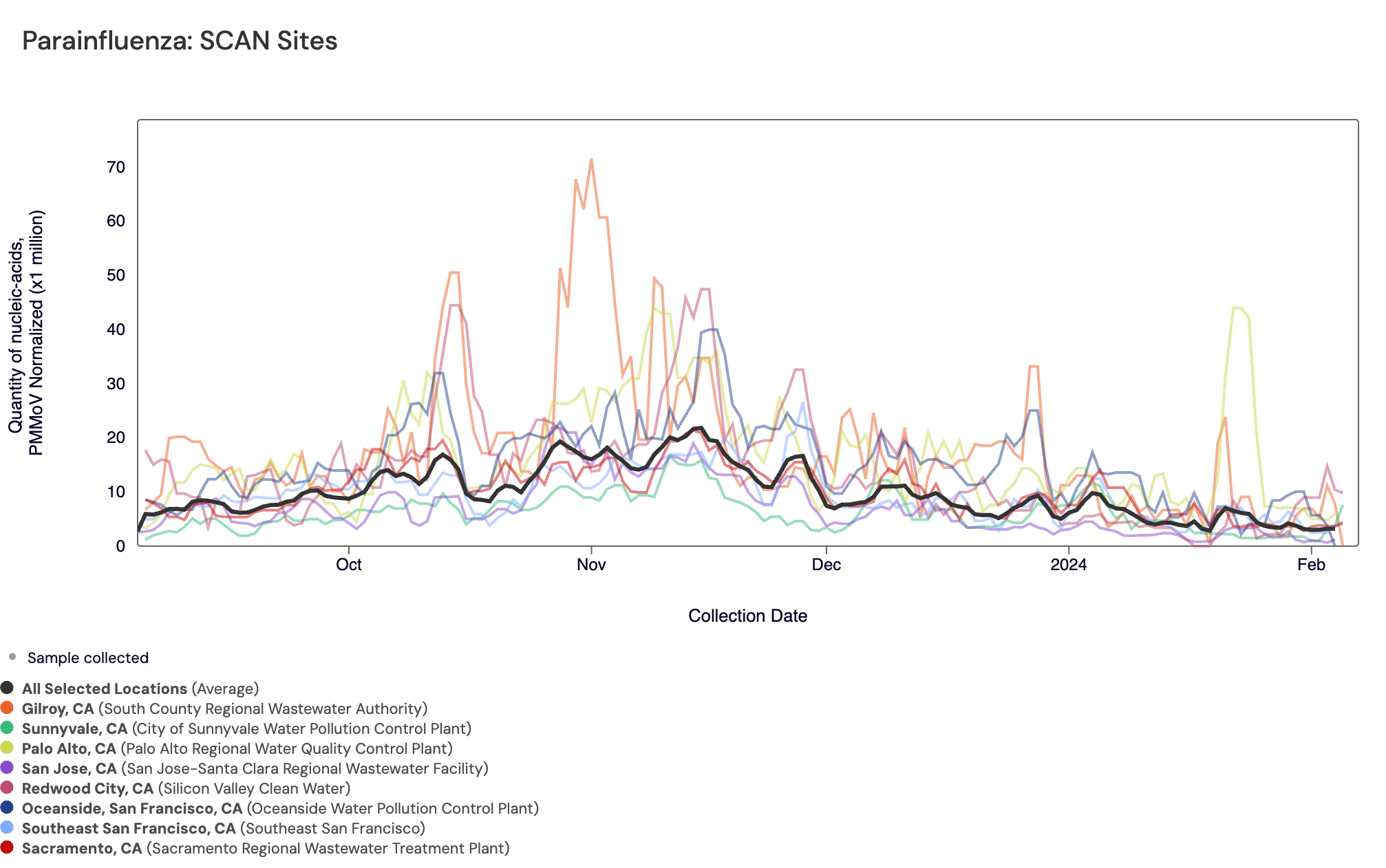Viewport: 1386px width, 868px height.
Task: Click the gray Sample collected marker dot
Action: pos(12,658)
